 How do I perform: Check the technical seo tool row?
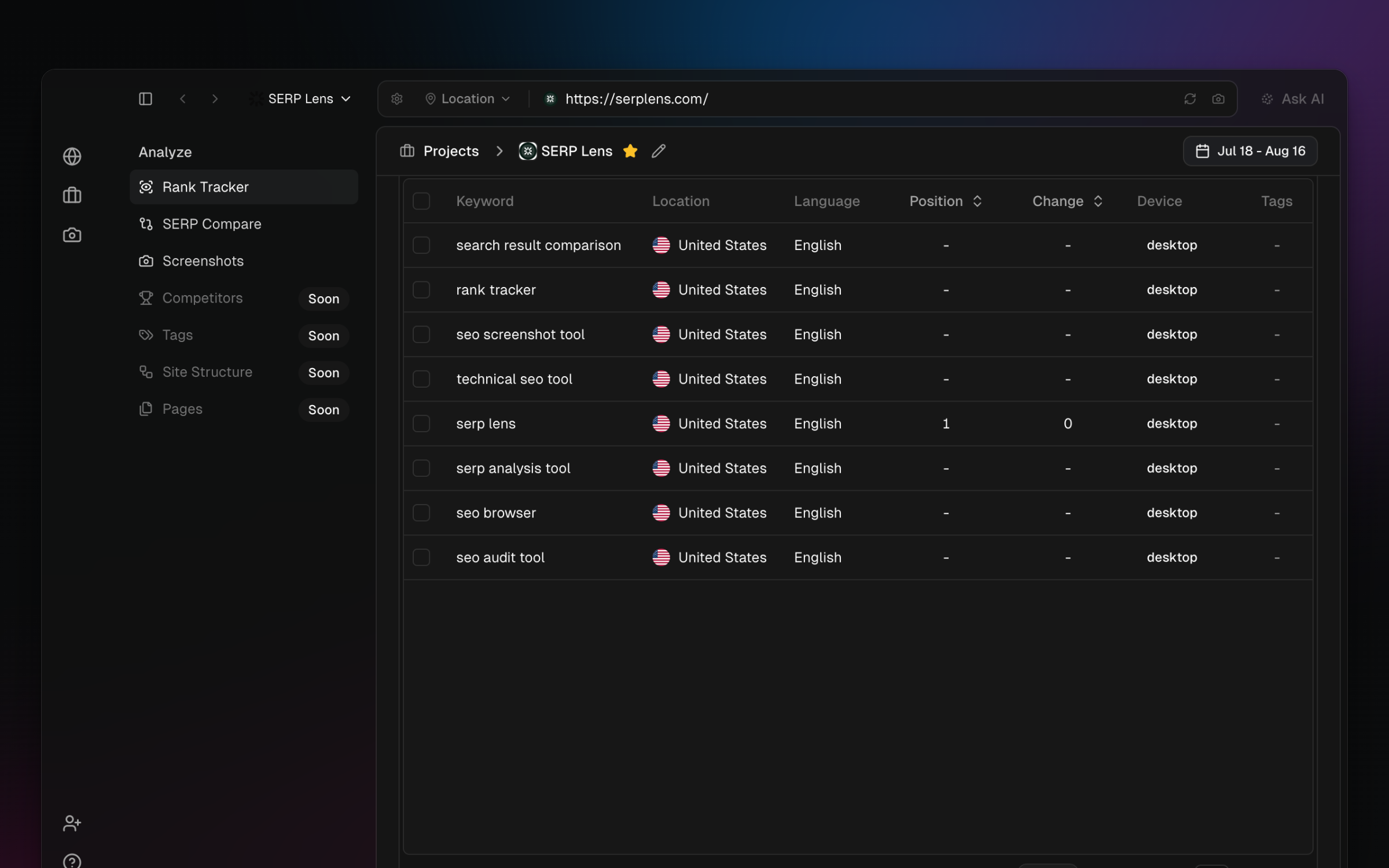coord(421,379)
